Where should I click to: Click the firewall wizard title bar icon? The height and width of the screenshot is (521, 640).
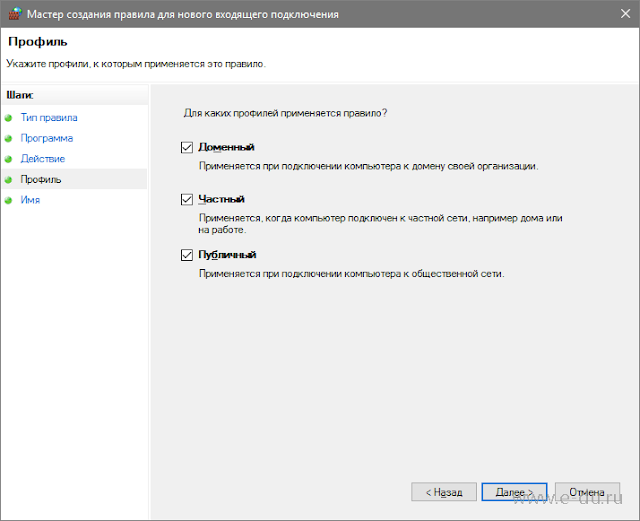click(x=13, y=14)
